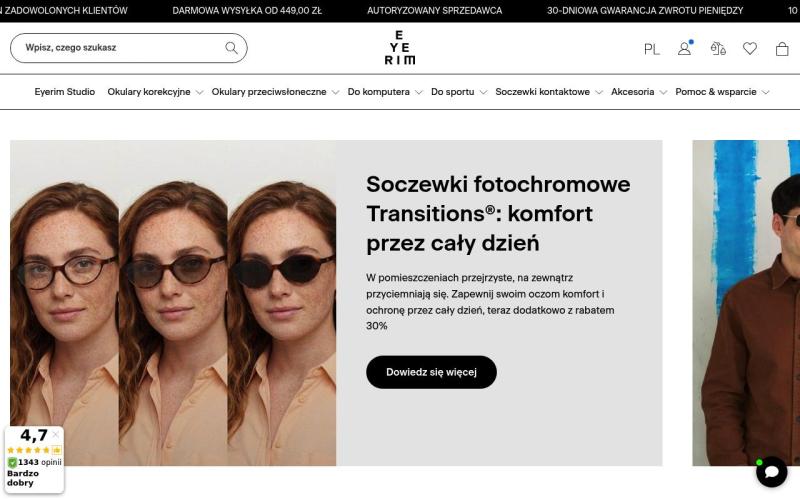Open Eyerim Studio menu item
This screenshot has height=500, width=800.
[65, 92]
